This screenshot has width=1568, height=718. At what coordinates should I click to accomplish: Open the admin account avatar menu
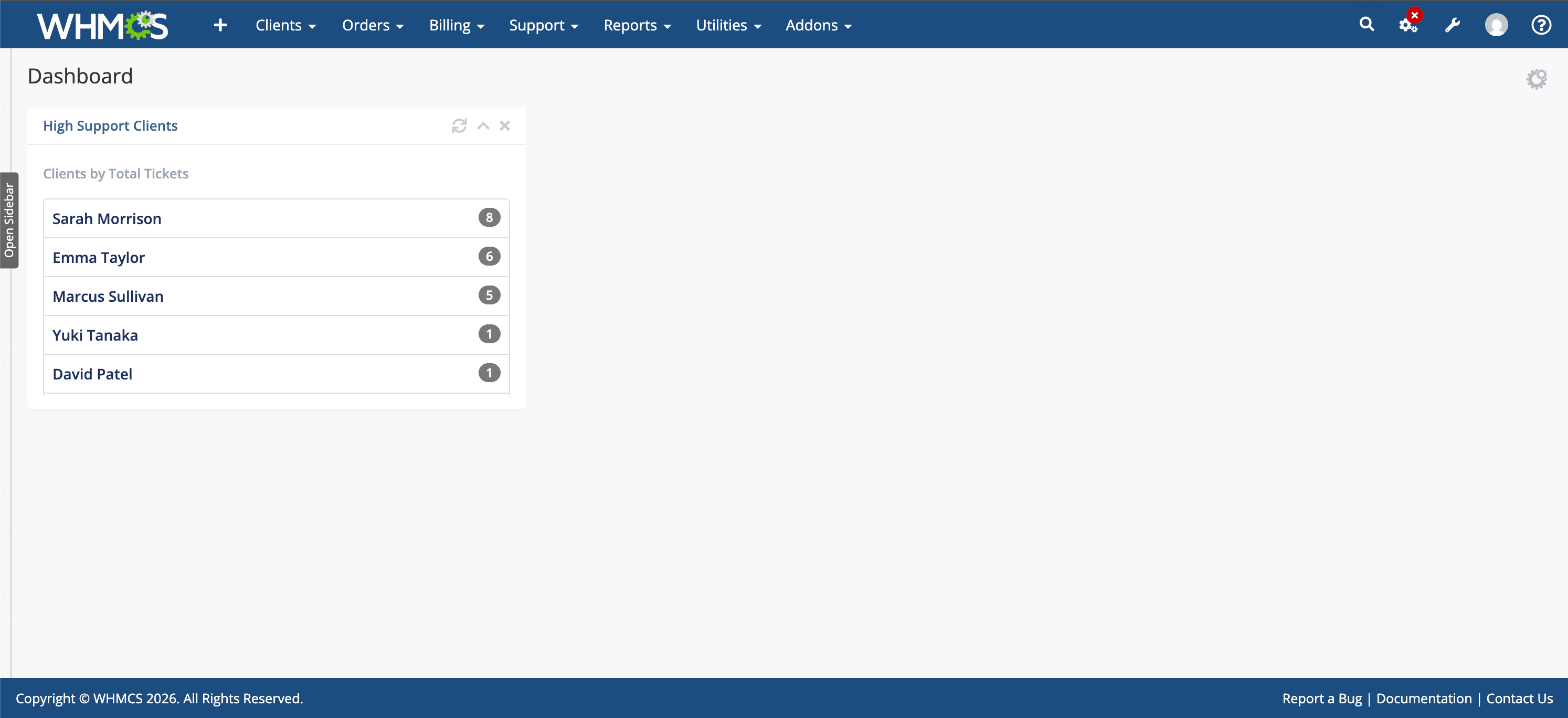[x=1496, y=24]
